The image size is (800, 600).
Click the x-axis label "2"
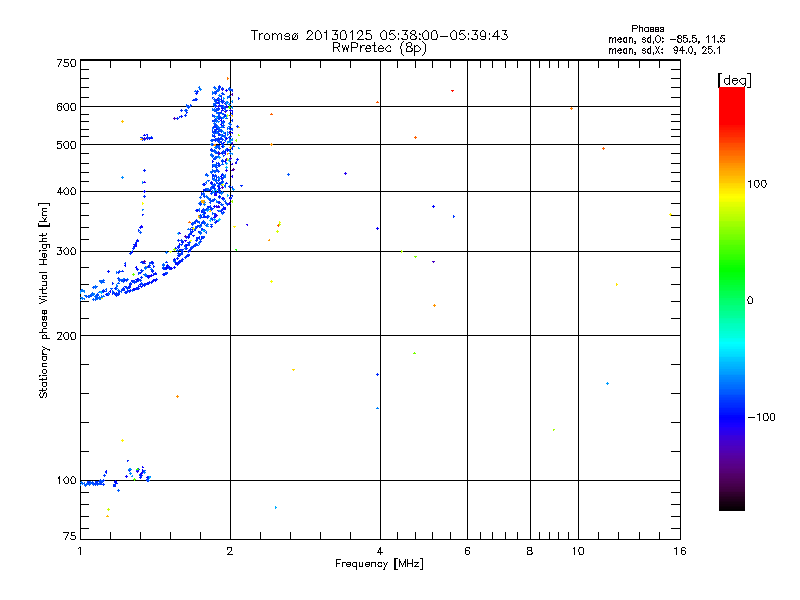point(230,551)
